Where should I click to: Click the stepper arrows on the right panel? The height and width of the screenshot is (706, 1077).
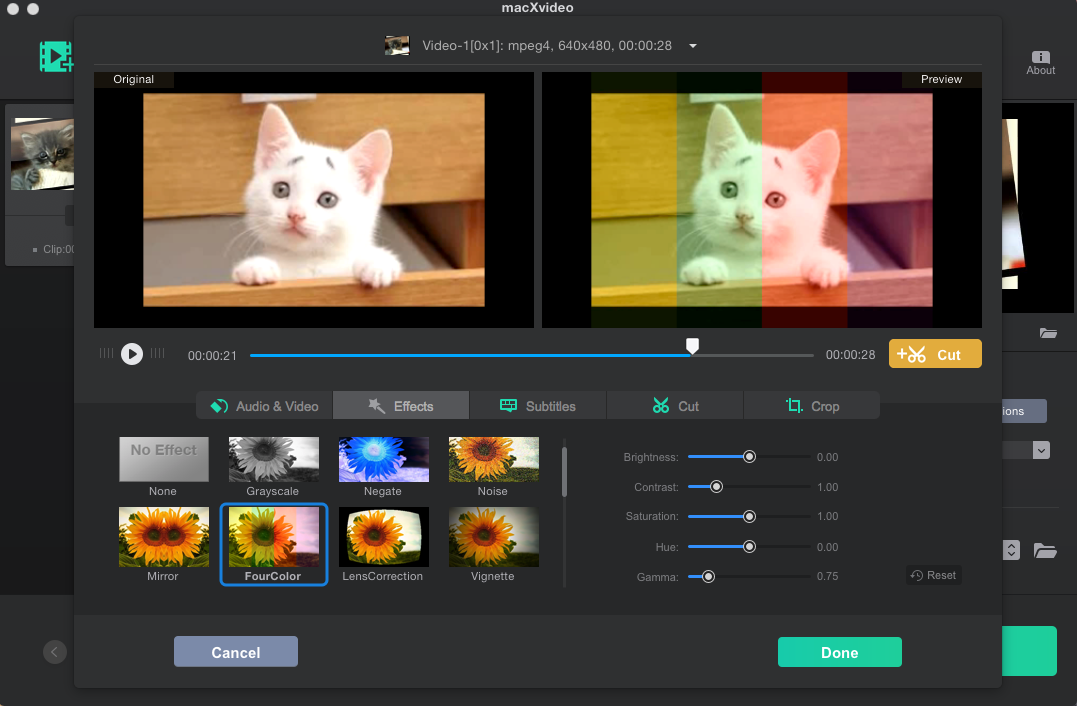(x=1011, y=550)
